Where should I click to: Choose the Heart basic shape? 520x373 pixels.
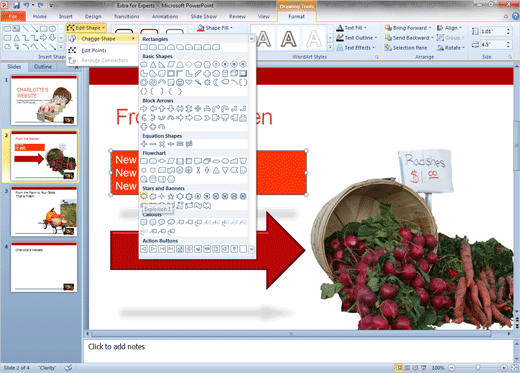[x=189, y=82]
